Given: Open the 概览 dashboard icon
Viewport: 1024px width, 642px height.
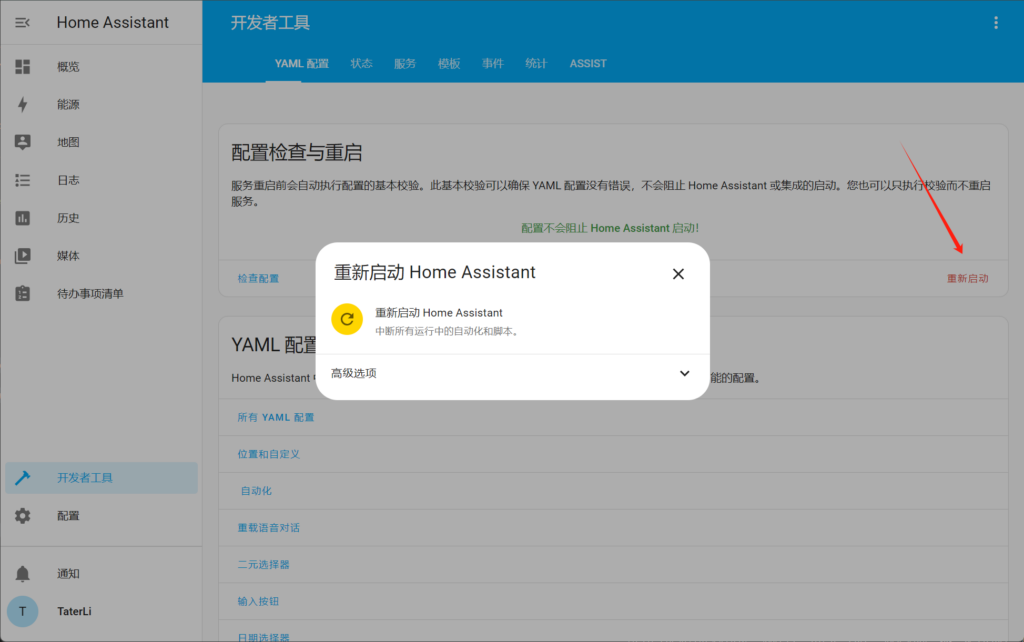Looking at the screenshot, I should (23, 67).
